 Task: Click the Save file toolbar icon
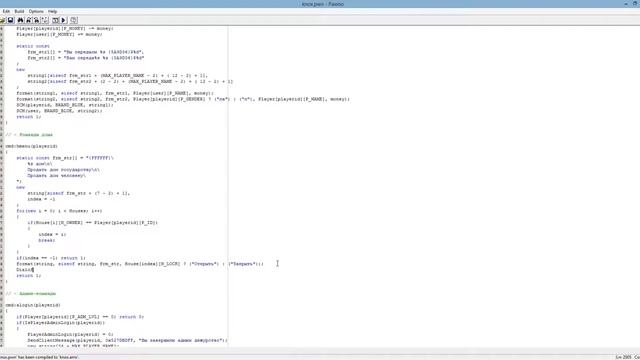point(11,20)
